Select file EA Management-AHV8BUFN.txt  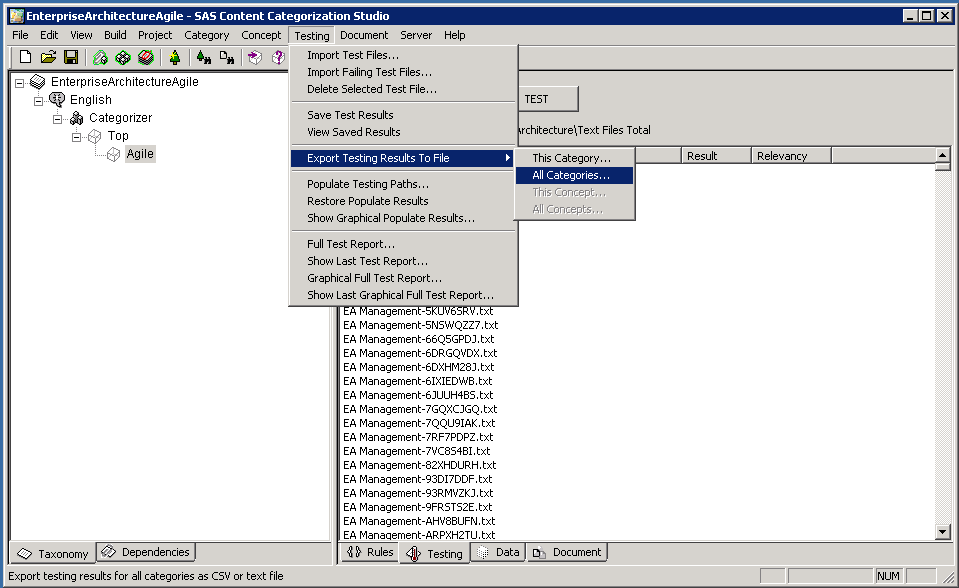click(420, 521)
